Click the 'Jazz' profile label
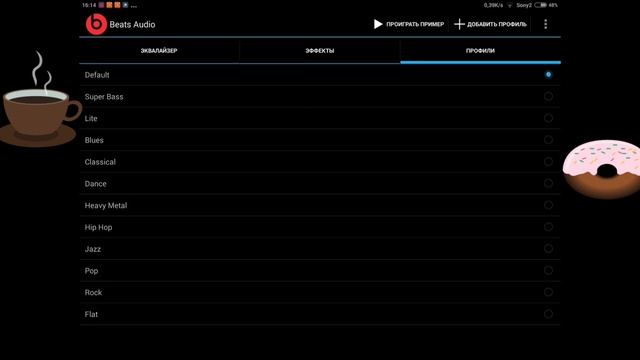The image size is (640, 360). [93, 249]
